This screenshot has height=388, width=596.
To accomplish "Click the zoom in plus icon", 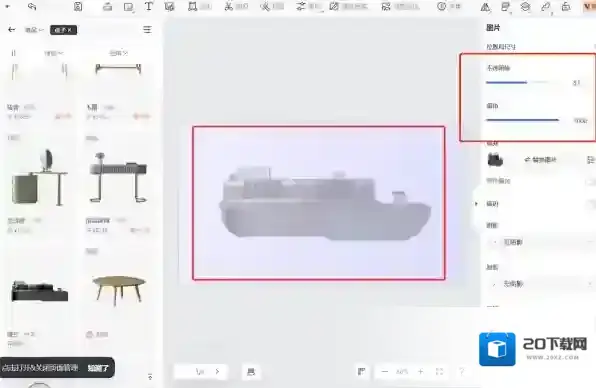I will point(420,371).
